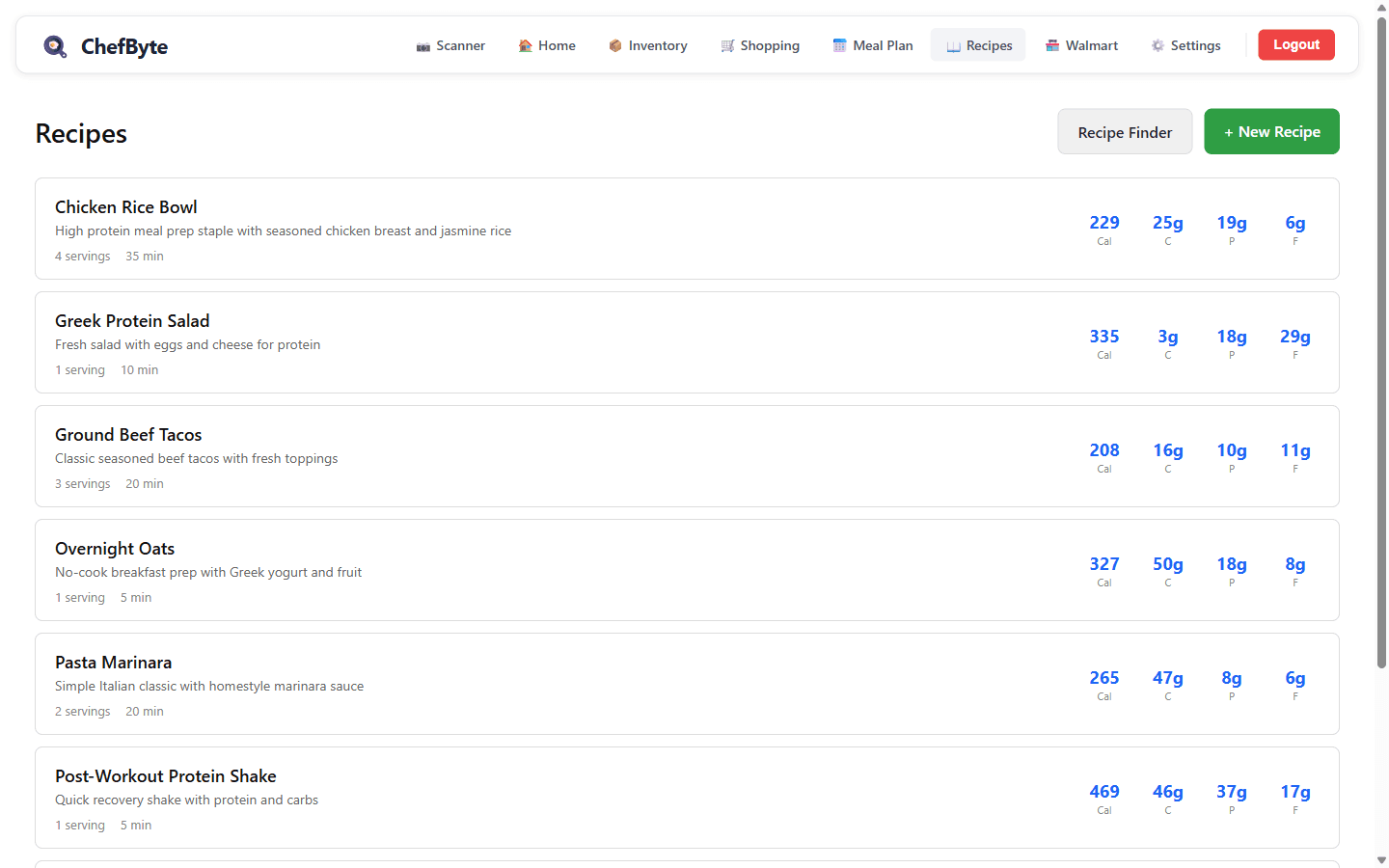1389x868 pixels.
Task: Click the page scroll-down arrow
Action: tap(1381, 859)
